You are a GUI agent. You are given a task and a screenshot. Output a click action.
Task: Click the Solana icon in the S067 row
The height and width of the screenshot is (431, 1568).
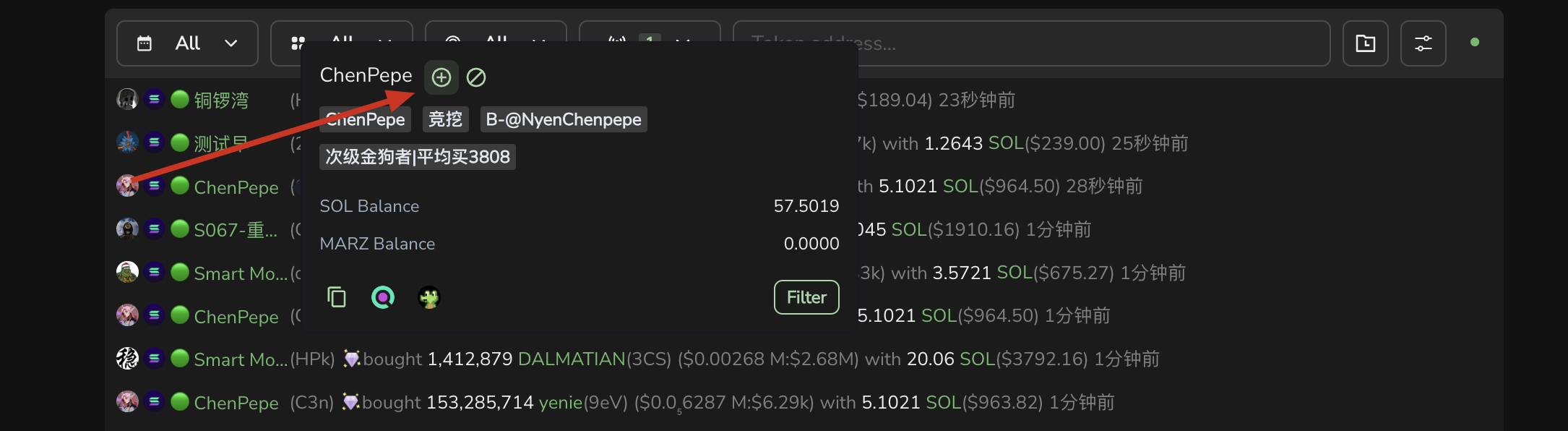coord(154,229)
